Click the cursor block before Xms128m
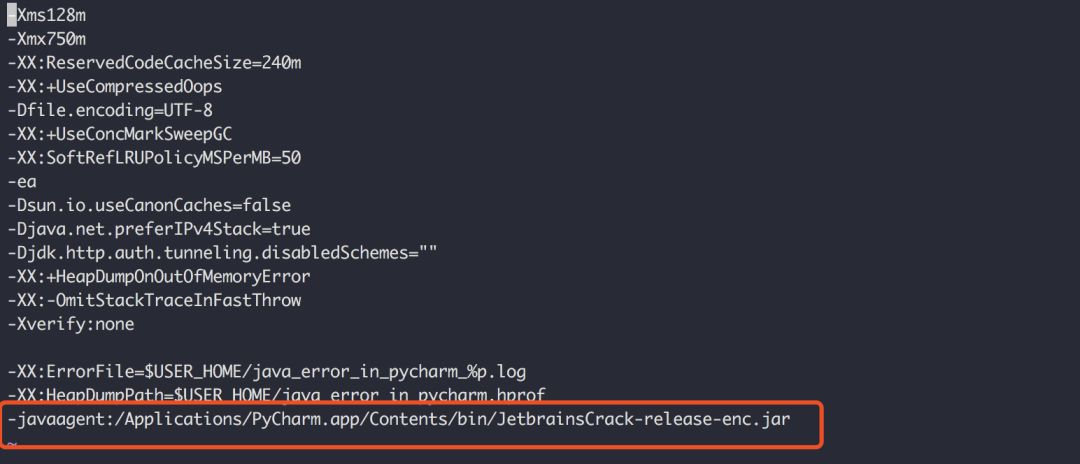 12,15
